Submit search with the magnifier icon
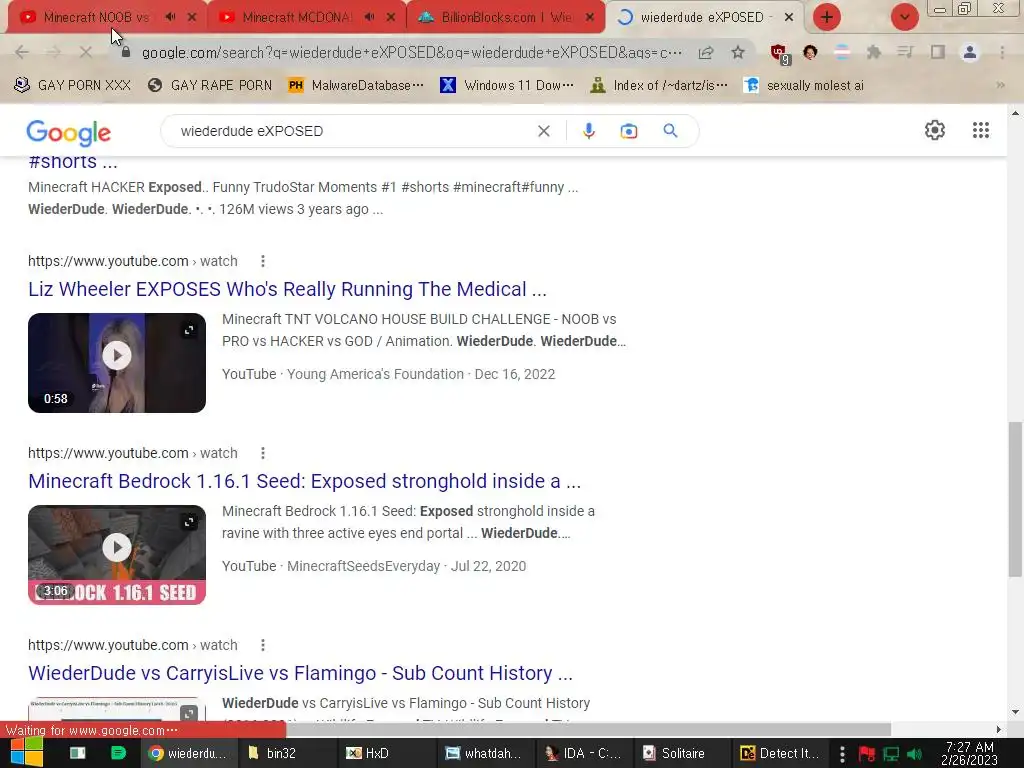1024x768 pixels. 670,131
